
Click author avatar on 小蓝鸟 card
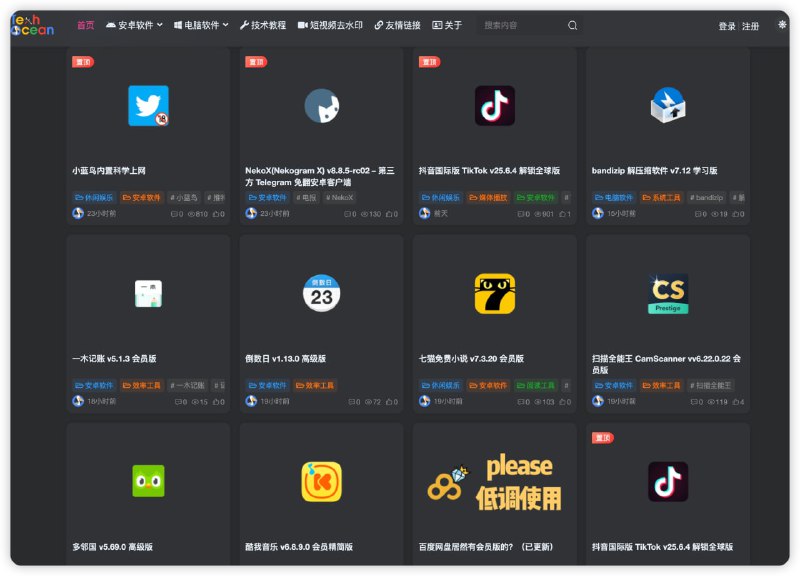pyautogui.click(x=78, y=213)
